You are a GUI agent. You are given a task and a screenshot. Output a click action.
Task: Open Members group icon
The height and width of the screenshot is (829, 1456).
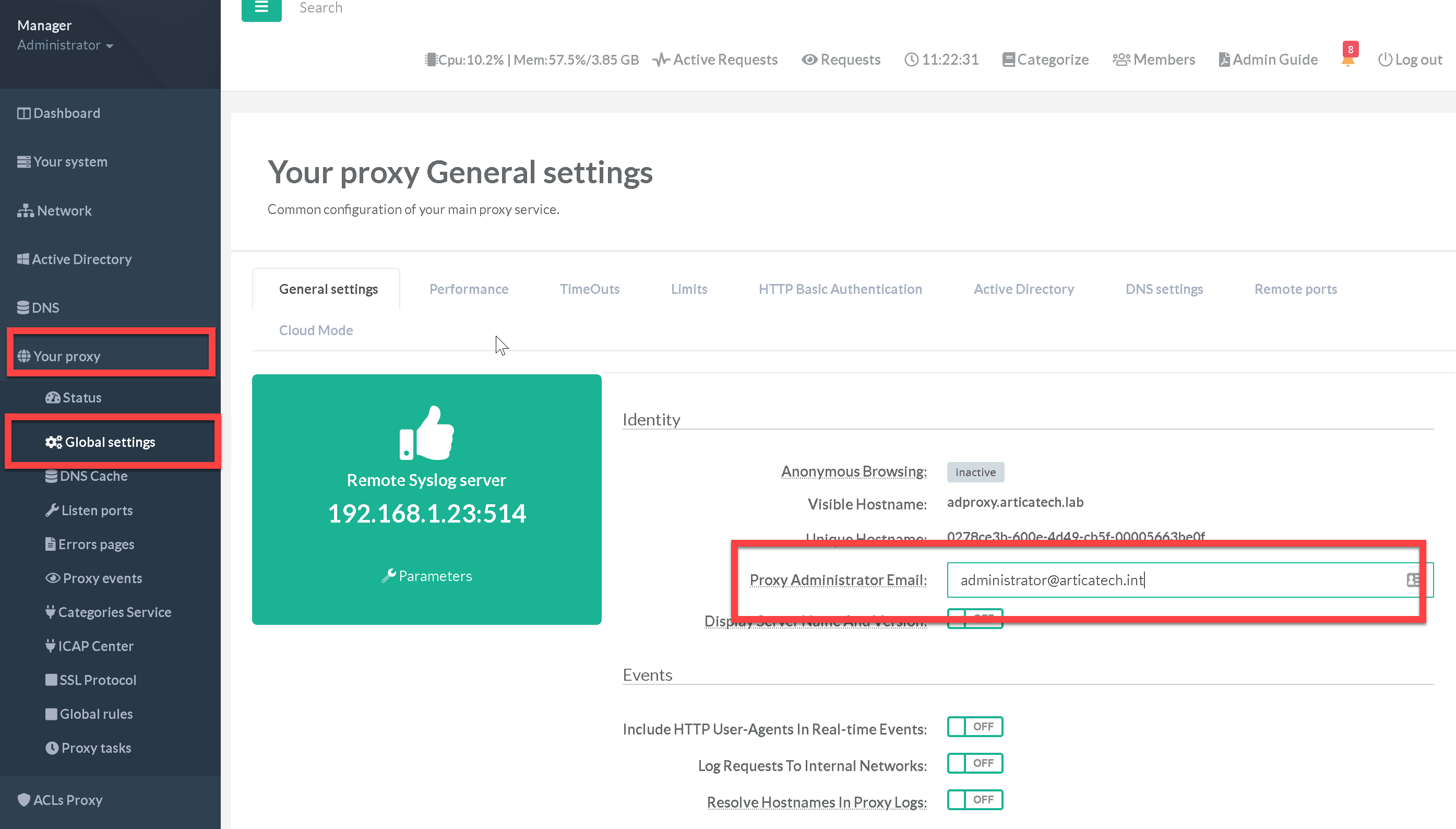[x=1121, y=60]
